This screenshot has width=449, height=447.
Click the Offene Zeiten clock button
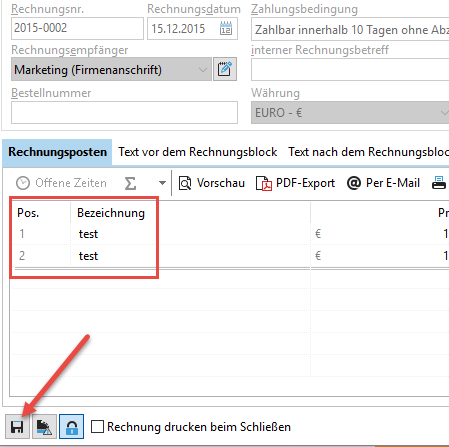point(61,183)
